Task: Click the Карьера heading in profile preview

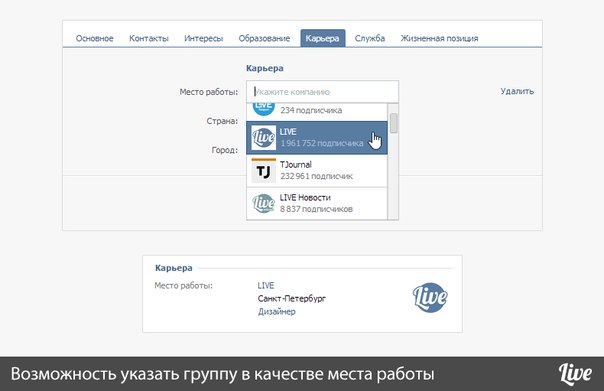Action: [174, 268]
